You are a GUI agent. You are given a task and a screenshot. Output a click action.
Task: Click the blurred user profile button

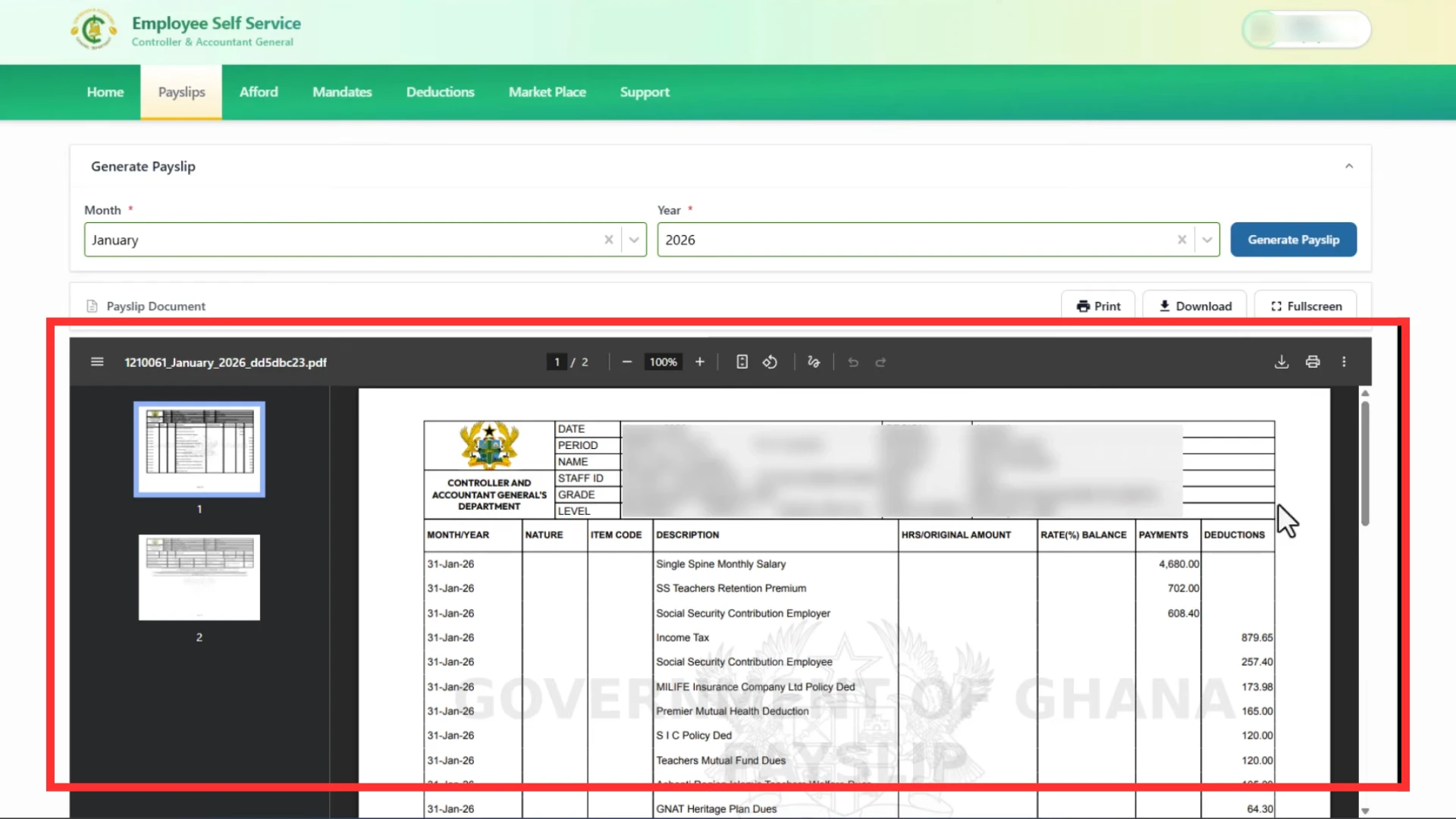(x=1306, y=30)
